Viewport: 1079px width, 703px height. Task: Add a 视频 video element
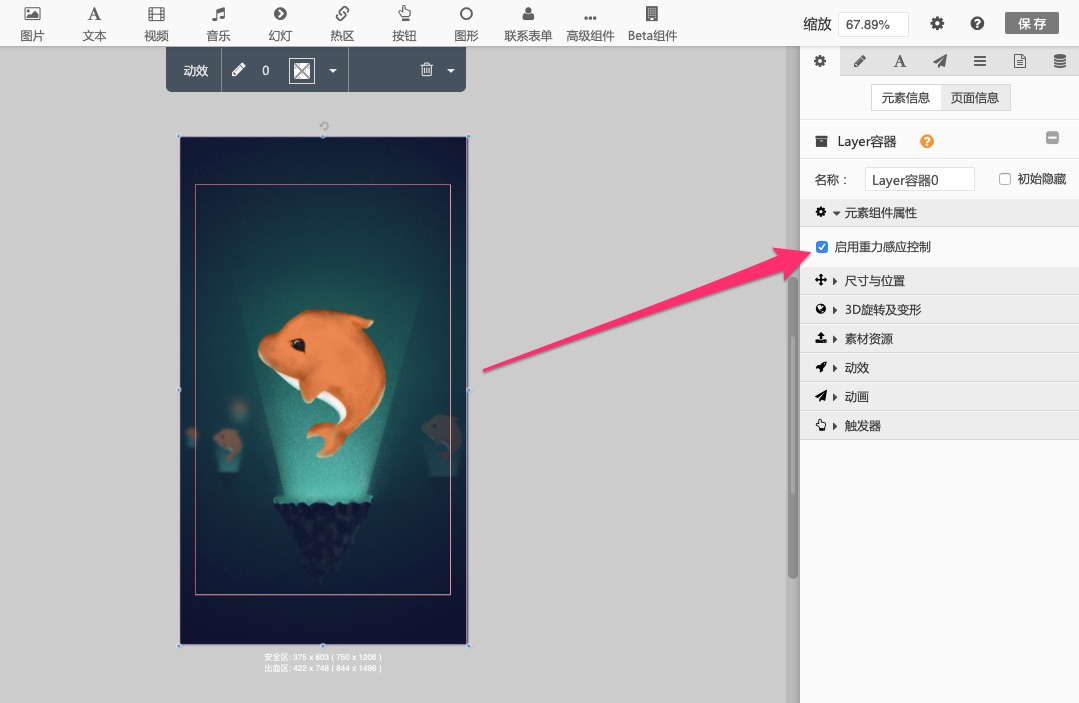(x=156, y=24)
